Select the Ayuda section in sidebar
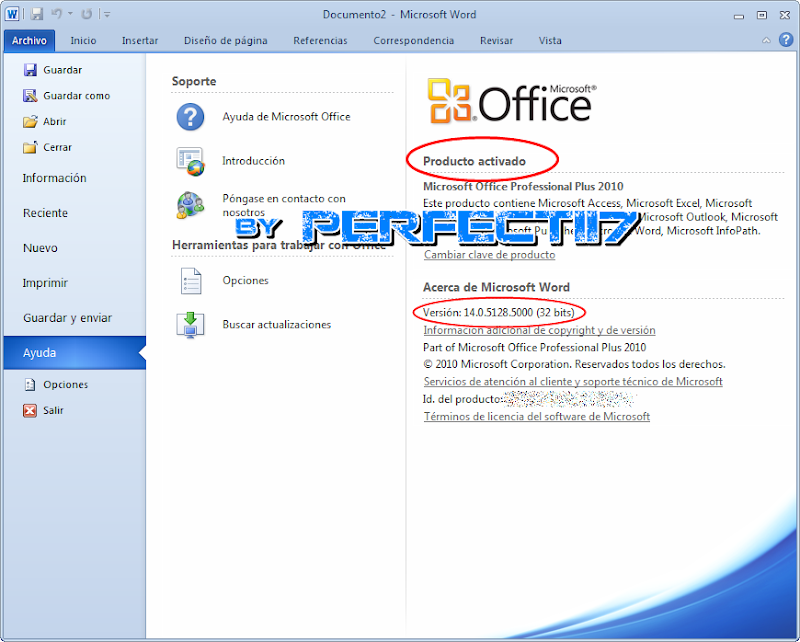This screenshot has width=800, height=642. coord(74,353)
